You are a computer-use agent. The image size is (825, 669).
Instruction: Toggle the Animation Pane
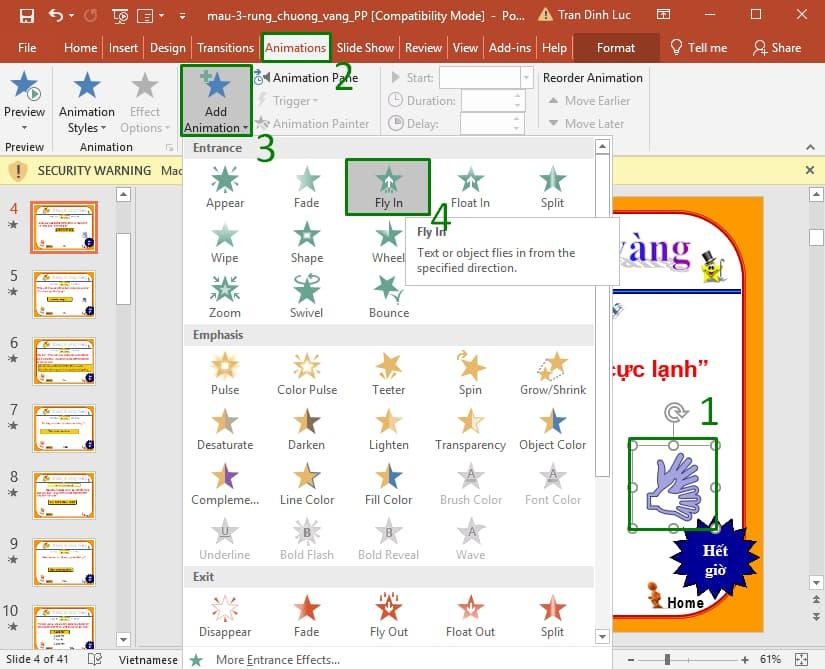point(311,77)
